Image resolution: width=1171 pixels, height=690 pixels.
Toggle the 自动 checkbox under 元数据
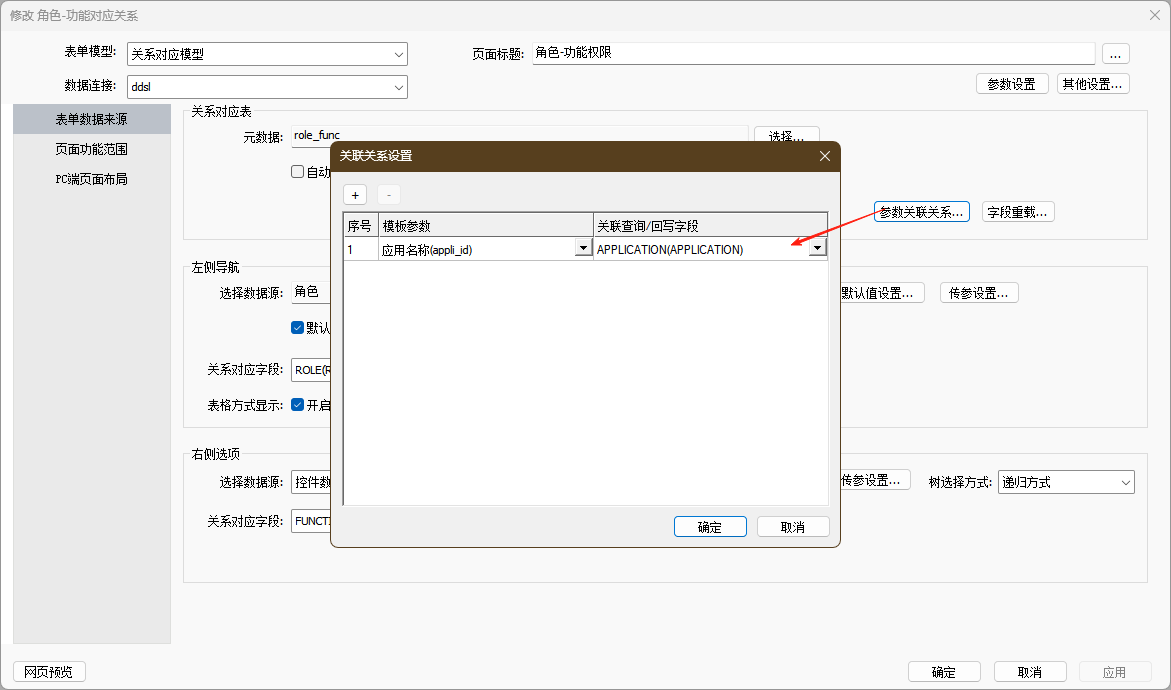(x=298, y=172)
